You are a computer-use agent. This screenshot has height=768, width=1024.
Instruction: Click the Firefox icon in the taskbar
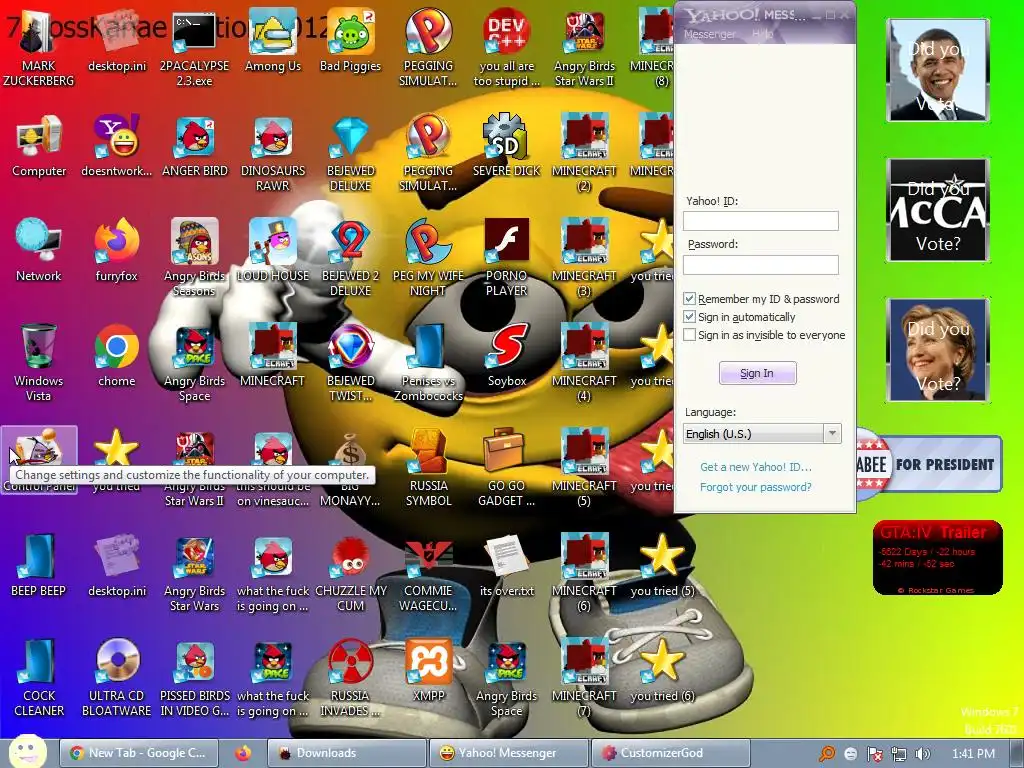pyautogui.click(x=243, y=753)
